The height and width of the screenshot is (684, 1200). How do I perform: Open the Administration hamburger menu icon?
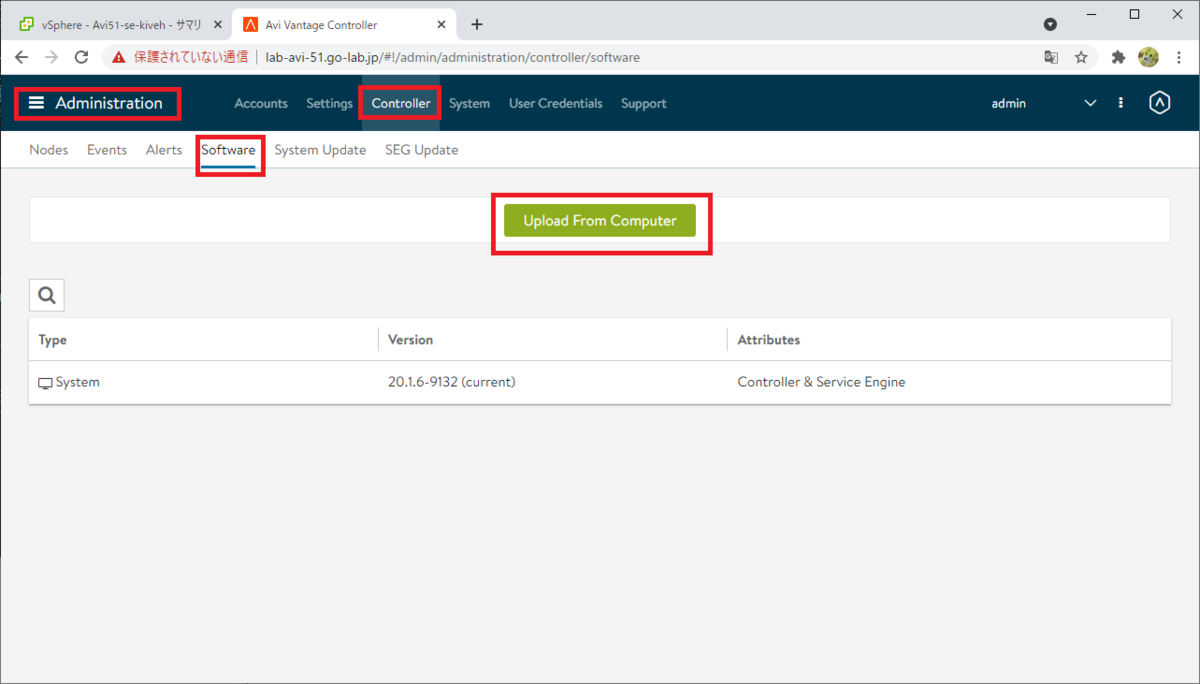[x=37, y=103]
